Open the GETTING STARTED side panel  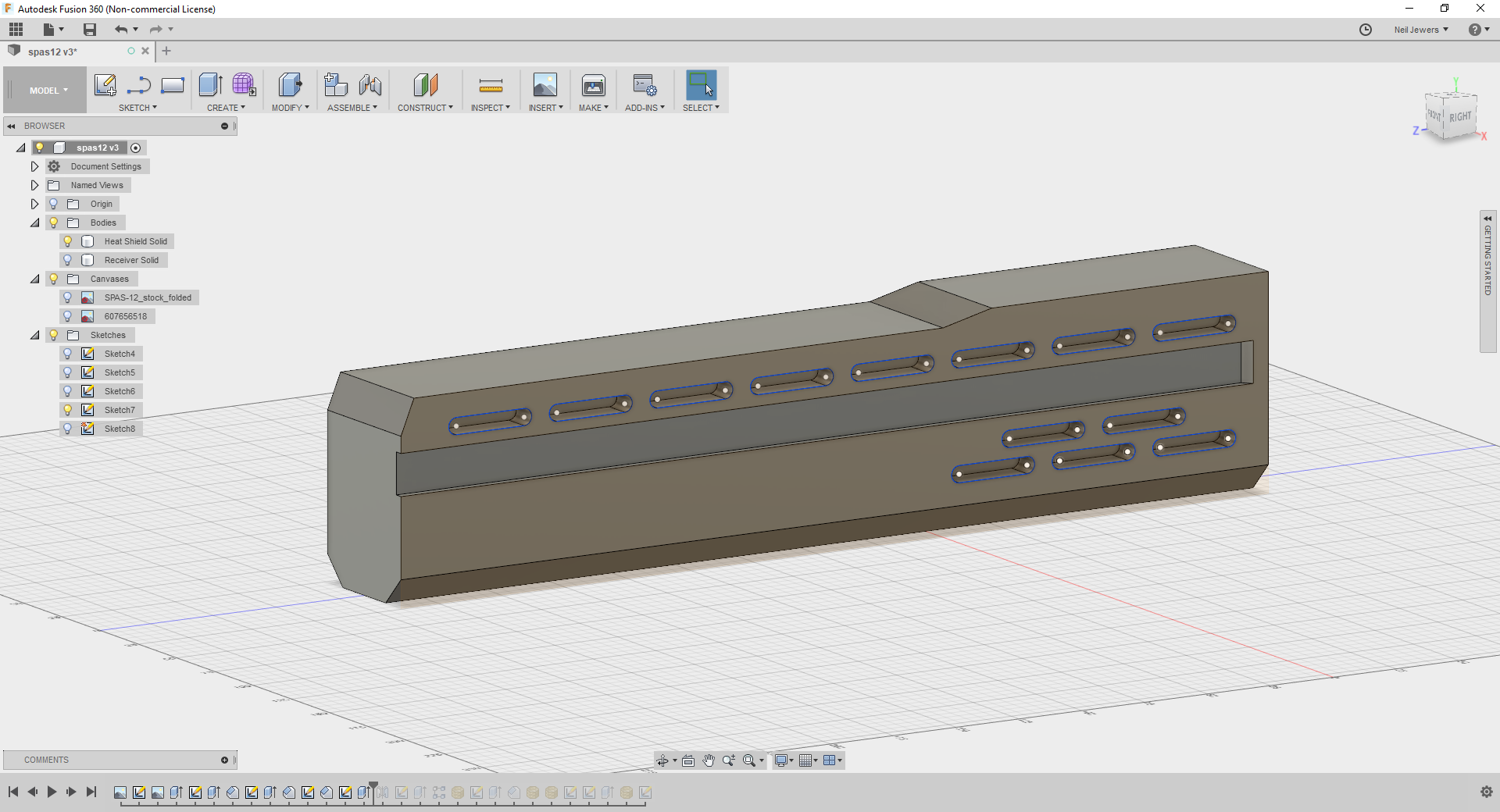(x=1487, y=281)
